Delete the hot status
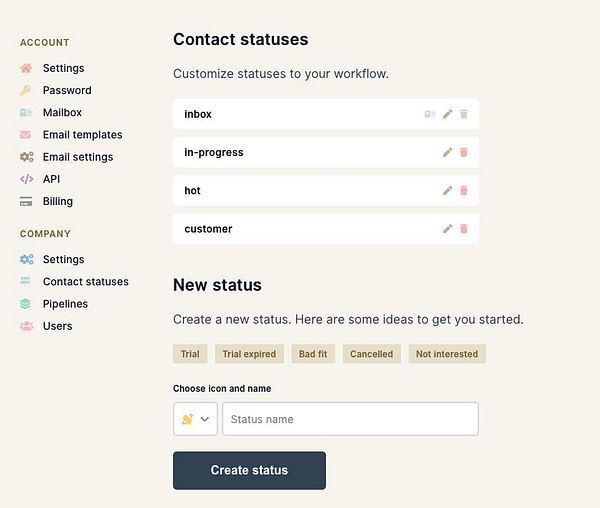 coord(463,190)
